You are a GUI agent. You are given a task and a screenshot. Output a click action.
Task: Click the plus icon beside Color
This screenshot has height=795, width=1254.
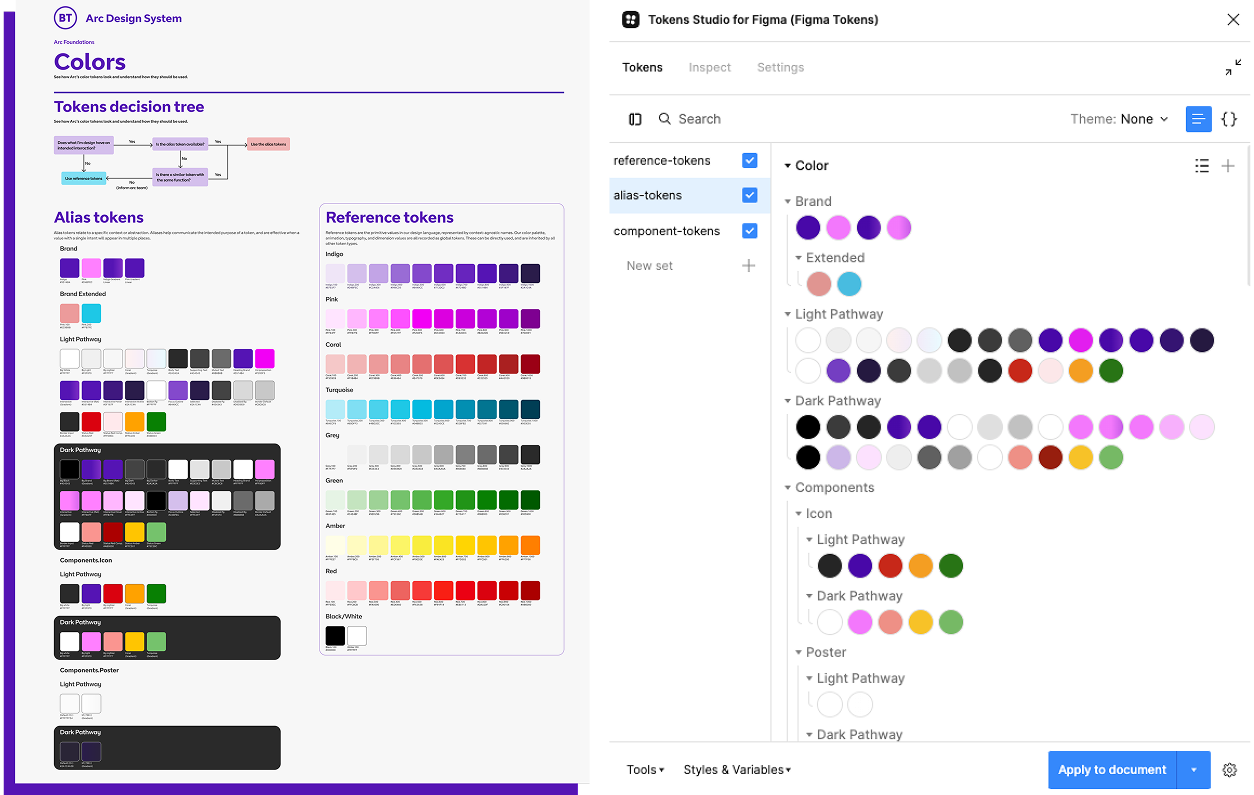point(1228,166)
